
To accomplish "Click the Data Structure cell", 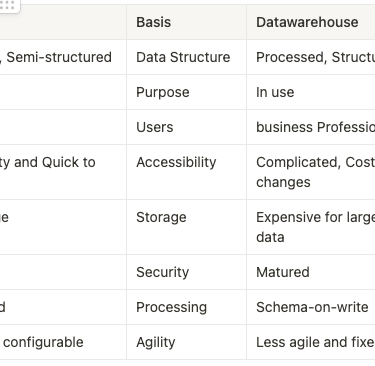I will coord(186,57).
